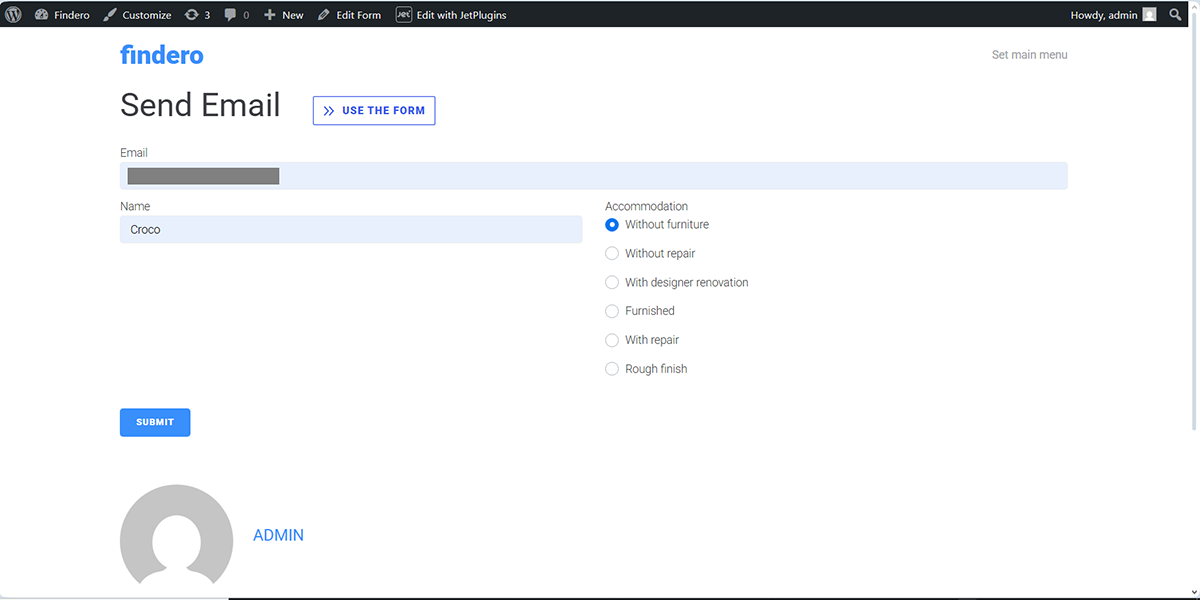This screenshot has height=600, width=1200.
Task: Open the WordPress logo menu
Action: [x=13, y=15]
